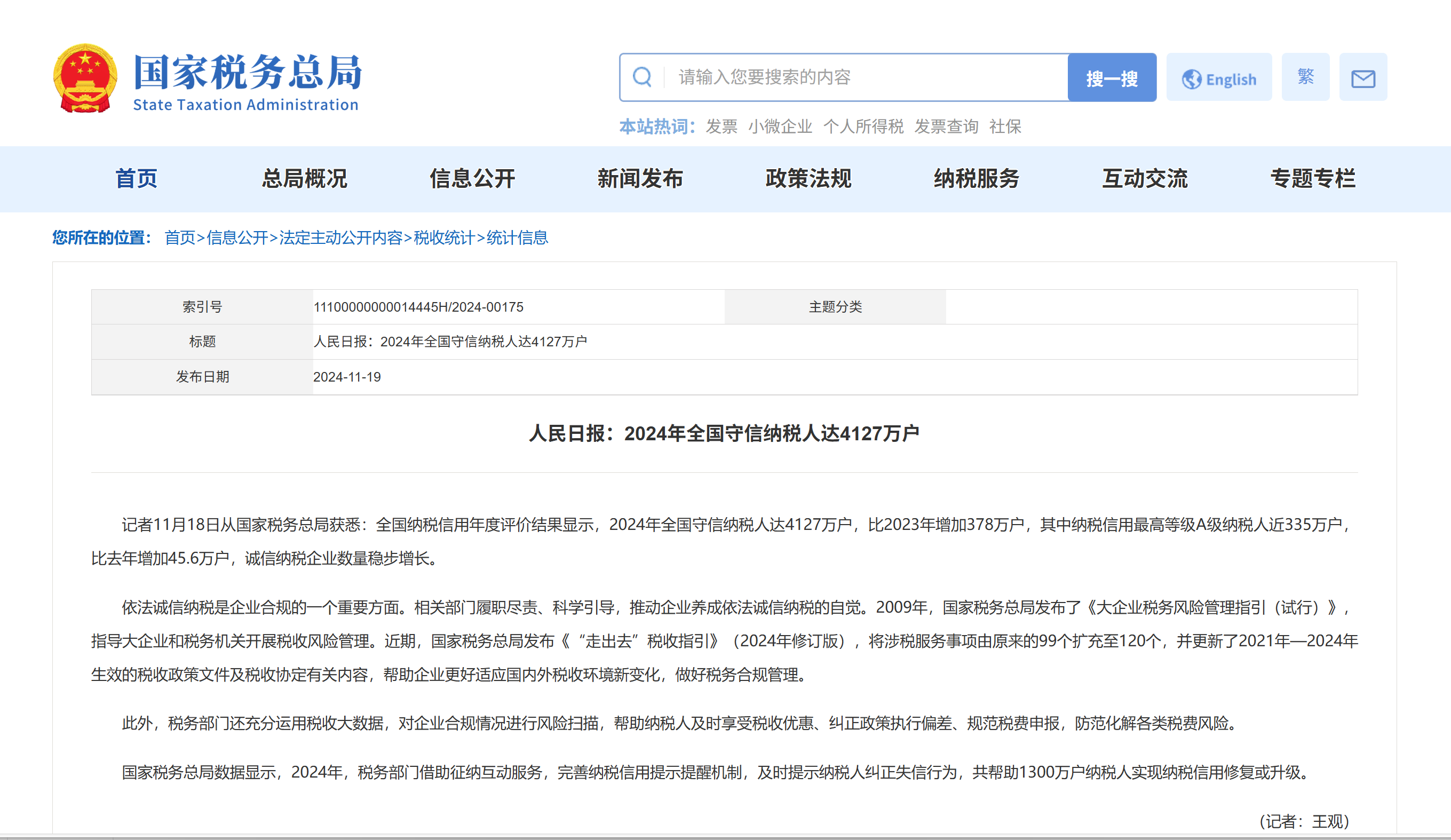Viewport: 1451px width, 840px height.
Task: Follow breadcrumb link 法定主动公开内容
Action: 340,238
